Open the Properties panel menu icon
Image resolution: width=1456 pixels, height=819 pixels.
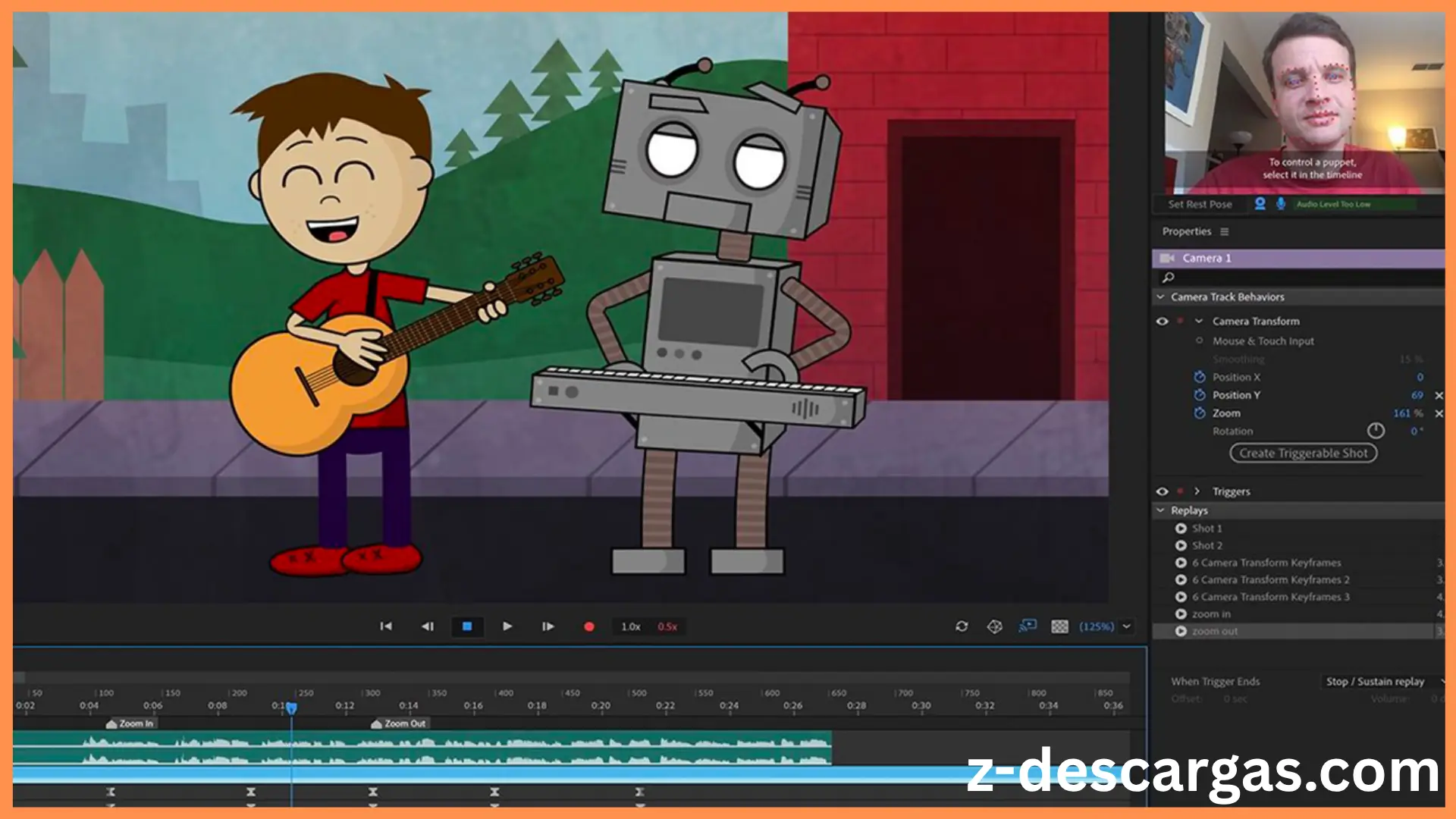(1225, 231)
